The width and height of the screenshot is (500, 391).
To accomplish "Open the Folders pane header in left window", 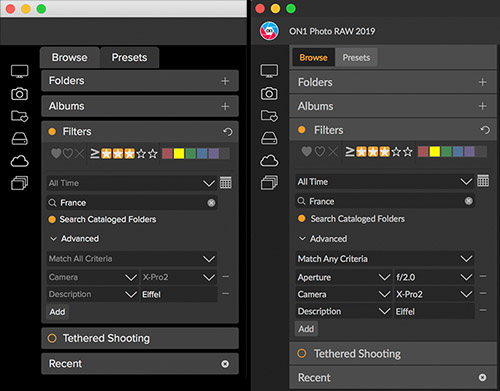I will point(140,81).
